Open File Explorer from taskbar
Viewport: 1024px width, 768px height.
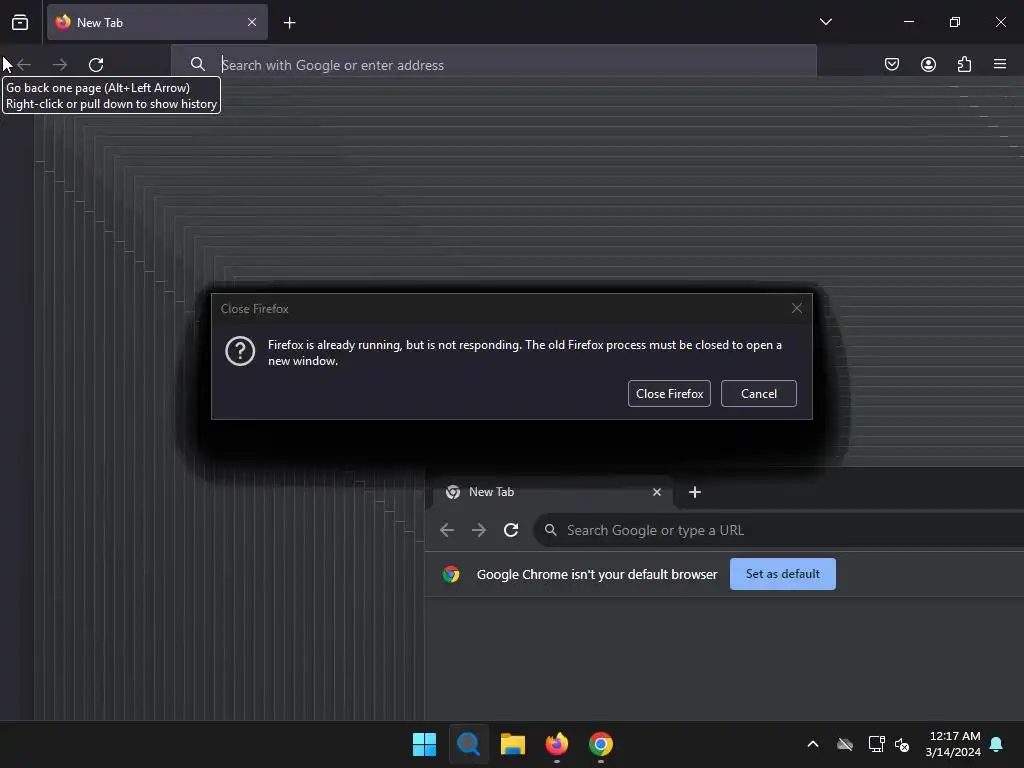(513, 744)
